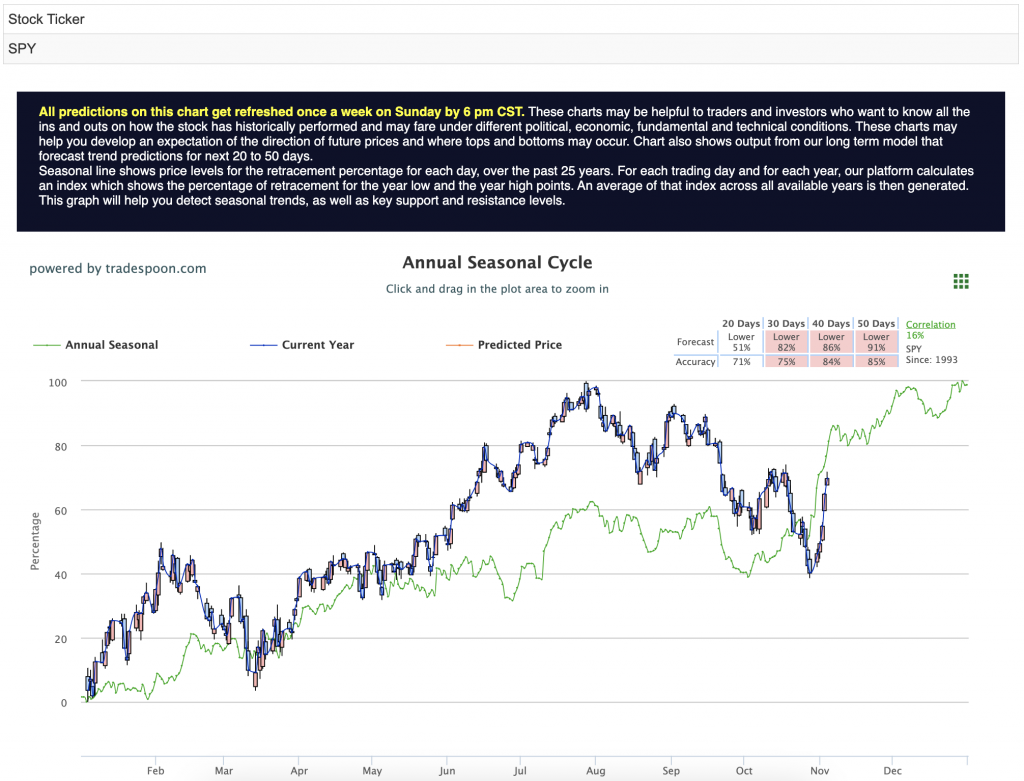Click the 20 Days accuracy 71% cell
Screen dimensions: 1024x781
741,362
